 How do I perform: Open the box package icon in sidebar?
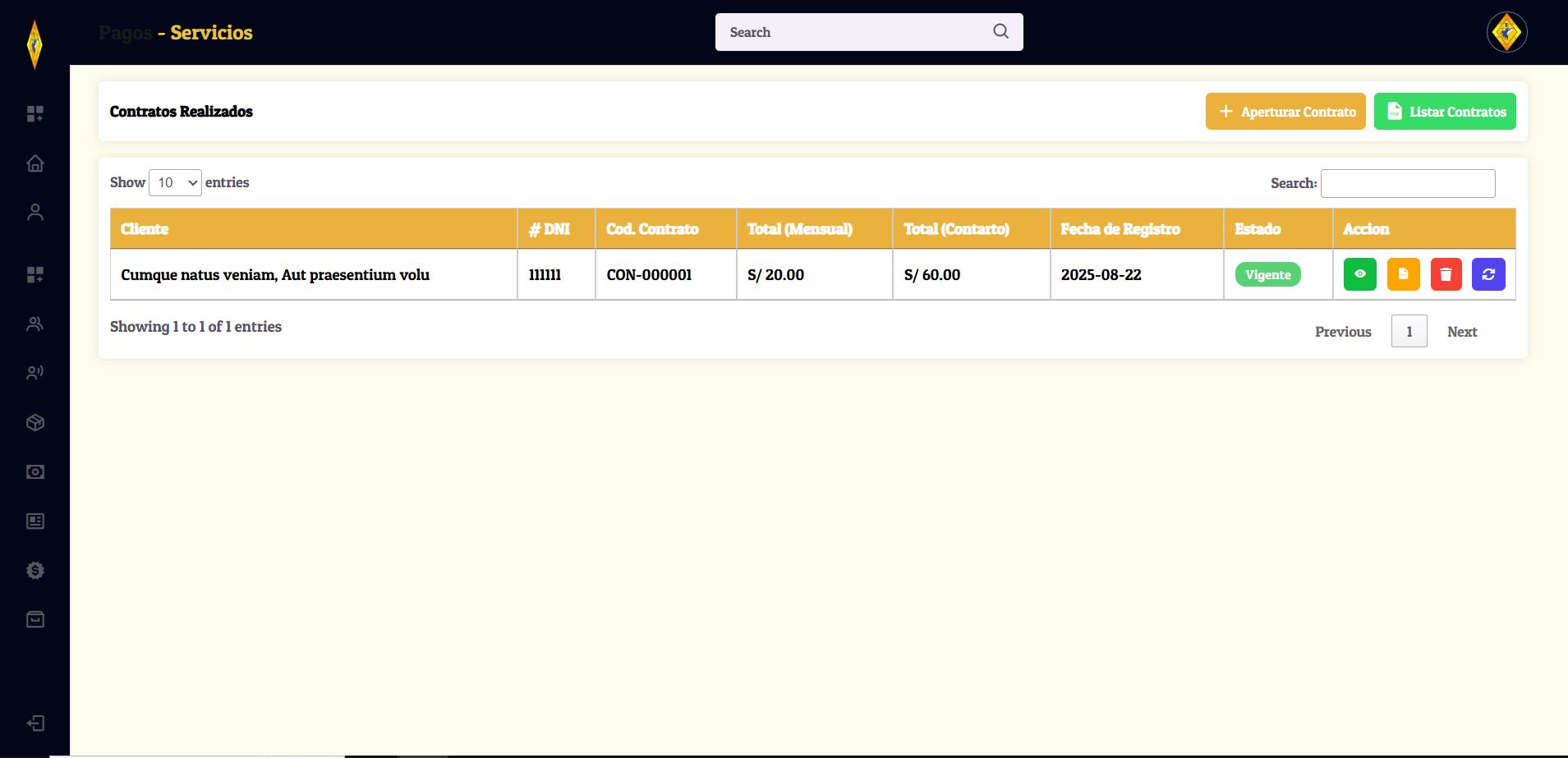pyautogui.click(x=35, y=423)
